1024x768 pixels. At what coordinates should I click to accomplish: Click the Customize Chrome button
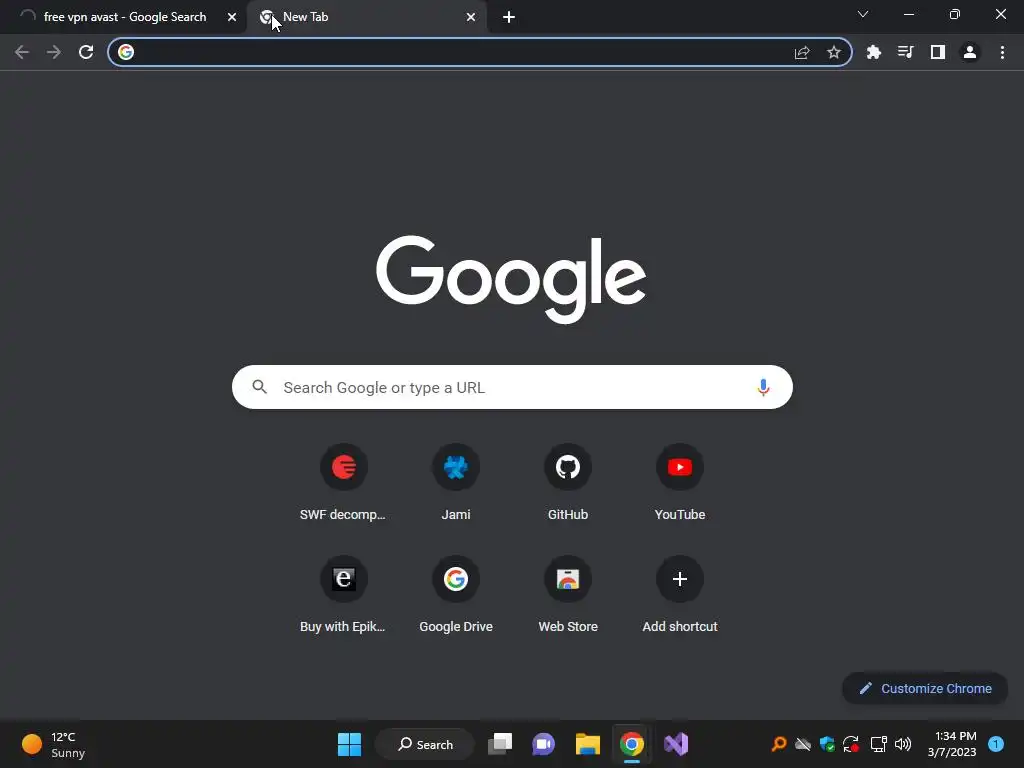point(925,688)
